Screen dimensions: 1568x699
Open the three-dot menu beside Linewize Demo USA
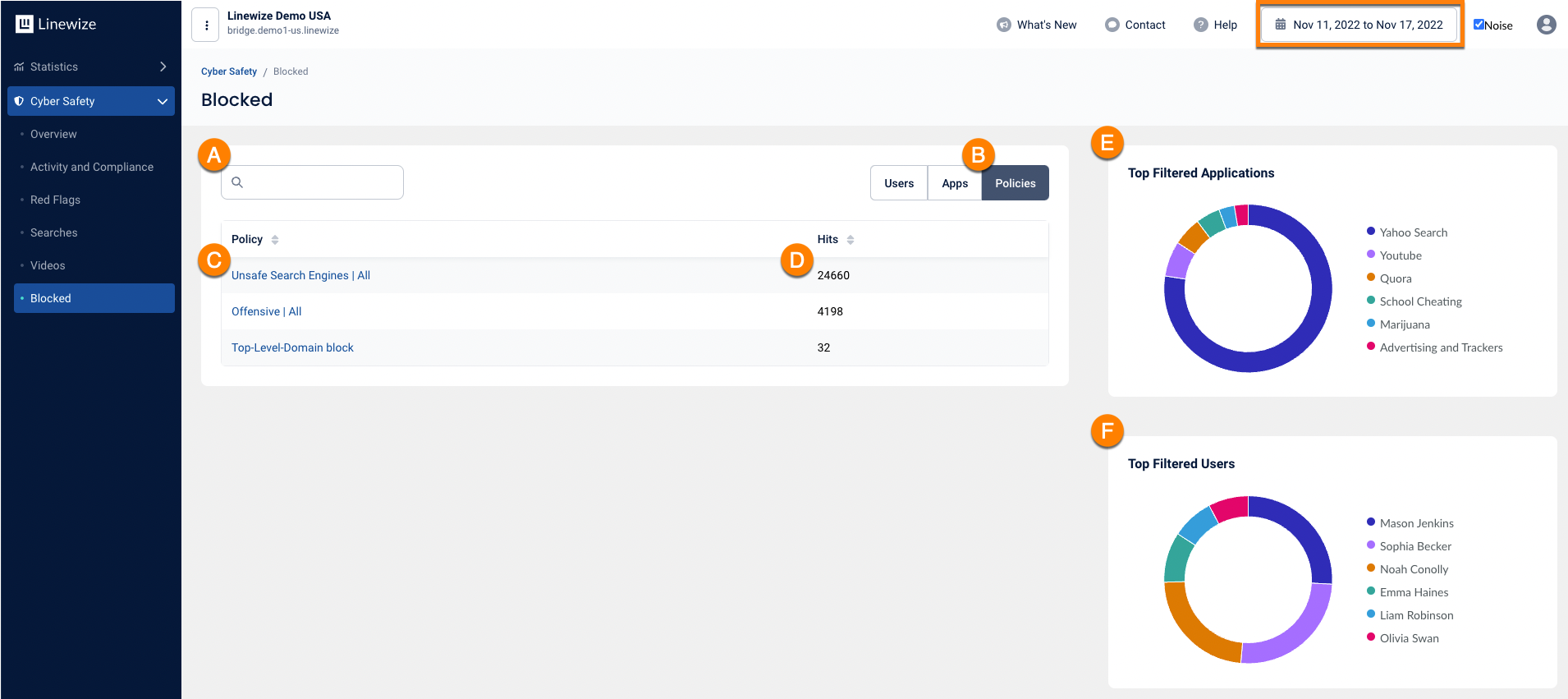(x=206, y=25)
